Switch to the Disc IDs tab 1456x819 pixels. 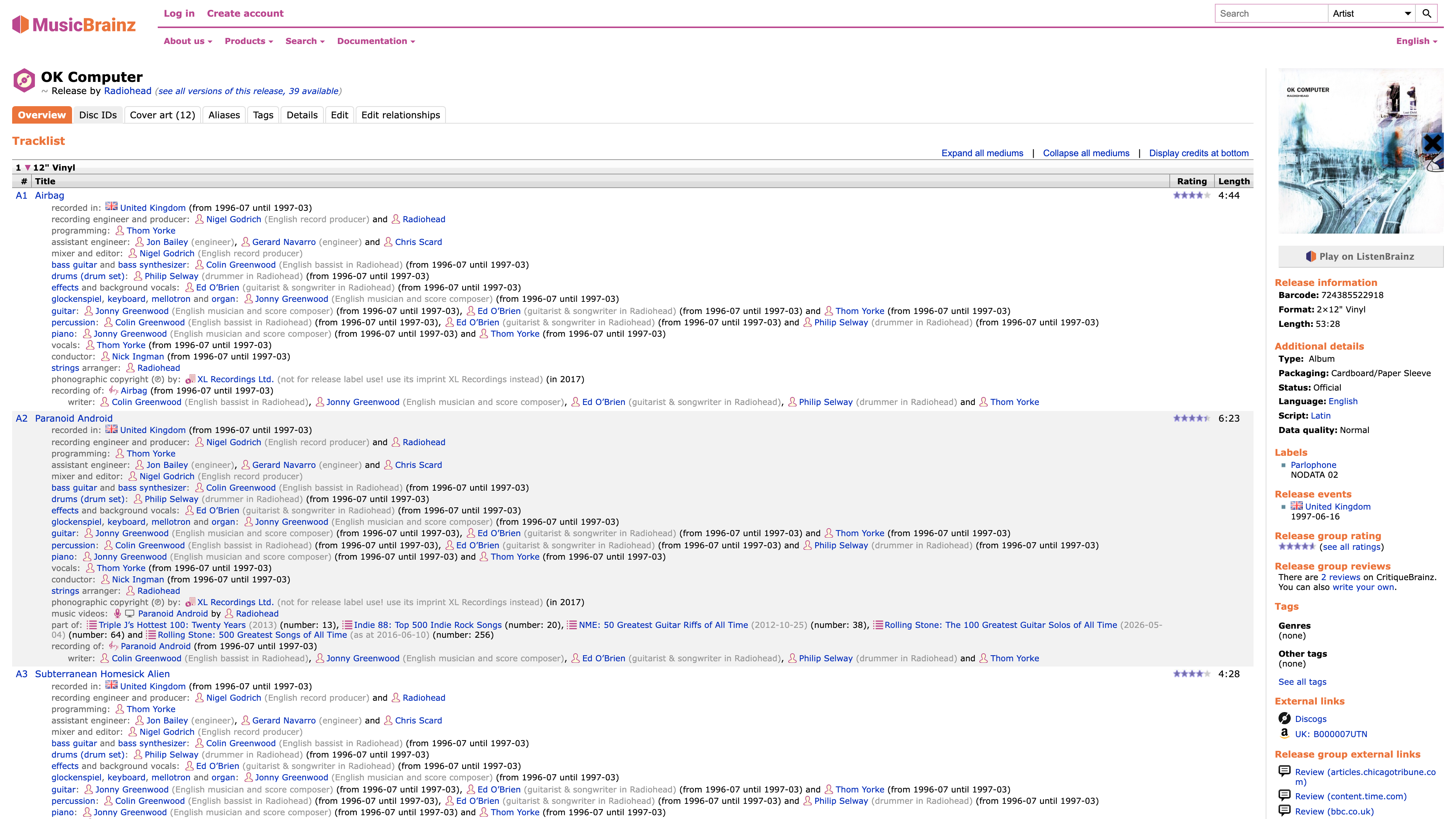click(98, 115)
